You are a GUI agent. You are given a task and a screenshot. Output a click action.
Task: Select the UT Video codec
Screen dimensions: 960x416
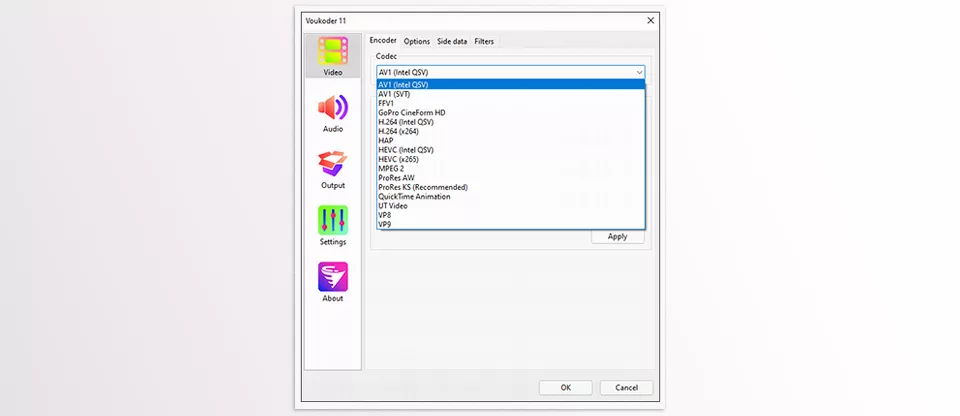tap(511, 206)
